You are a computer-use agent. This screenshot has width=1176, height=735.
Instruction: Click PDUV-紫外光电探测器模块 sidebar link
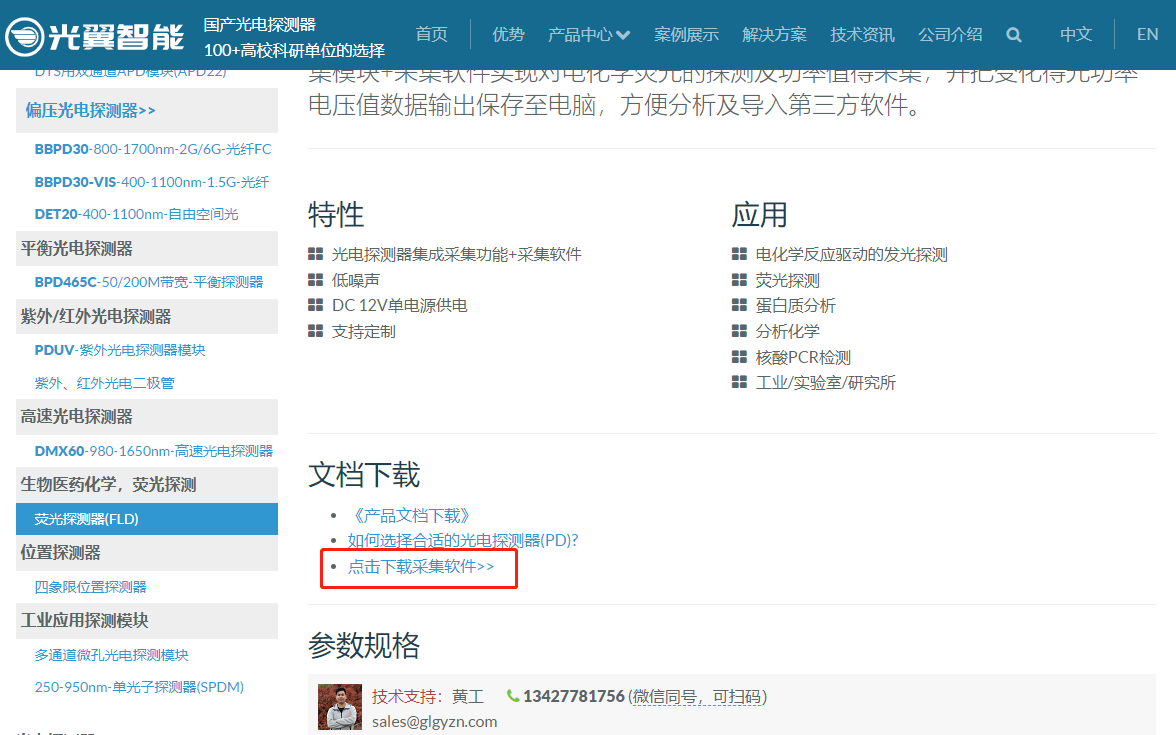coord(120,350)
